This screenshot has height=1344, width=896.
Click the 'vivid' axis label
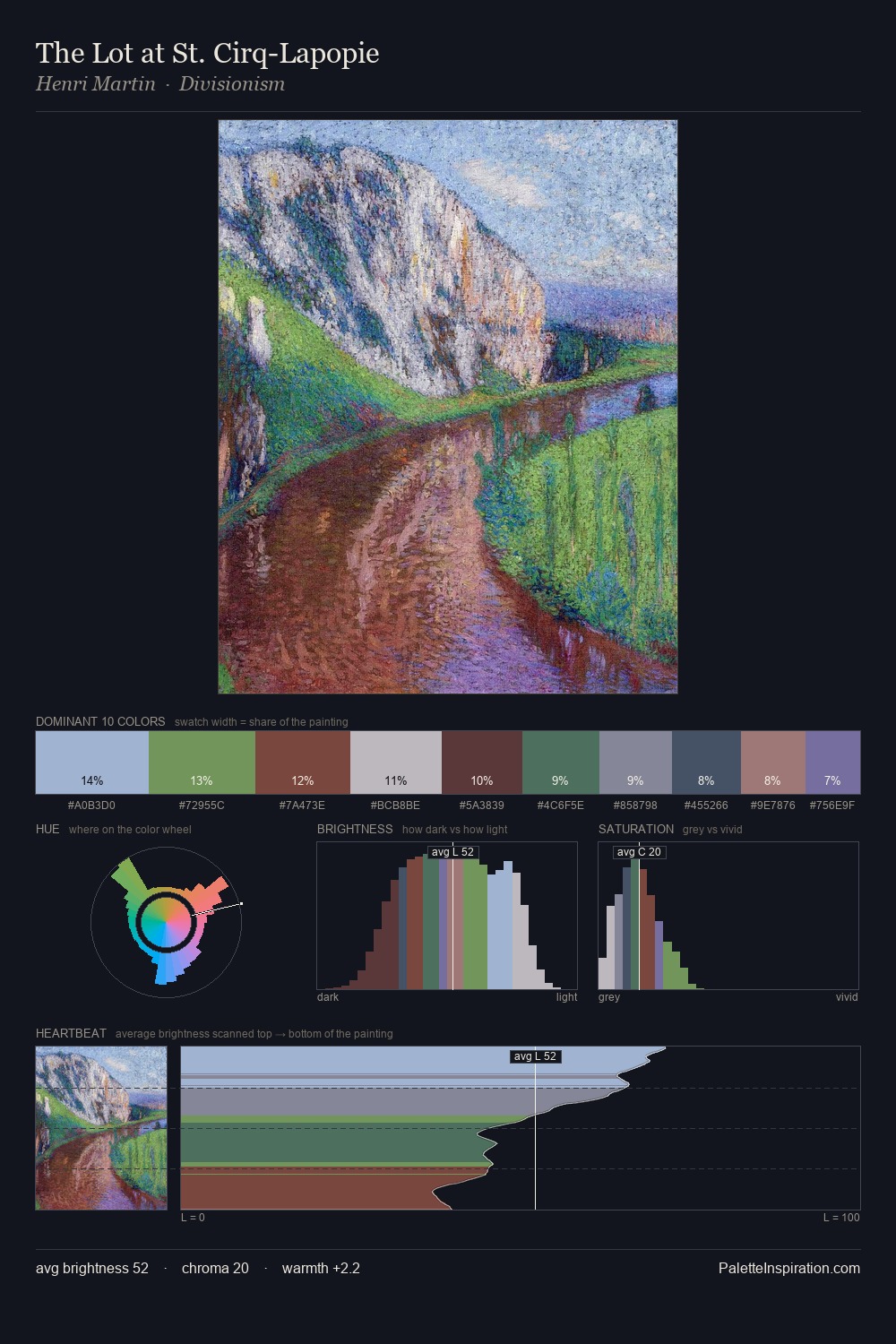coord(847,997)
